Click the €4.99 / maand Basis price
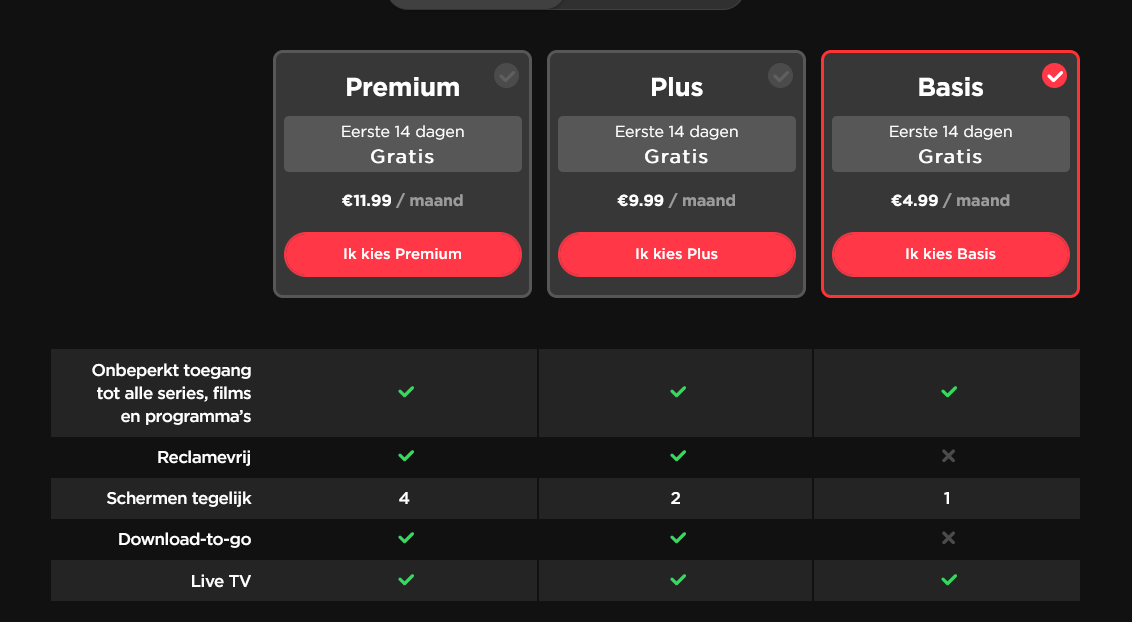This screenshot has width=1132, height=622. pos(950,201)
